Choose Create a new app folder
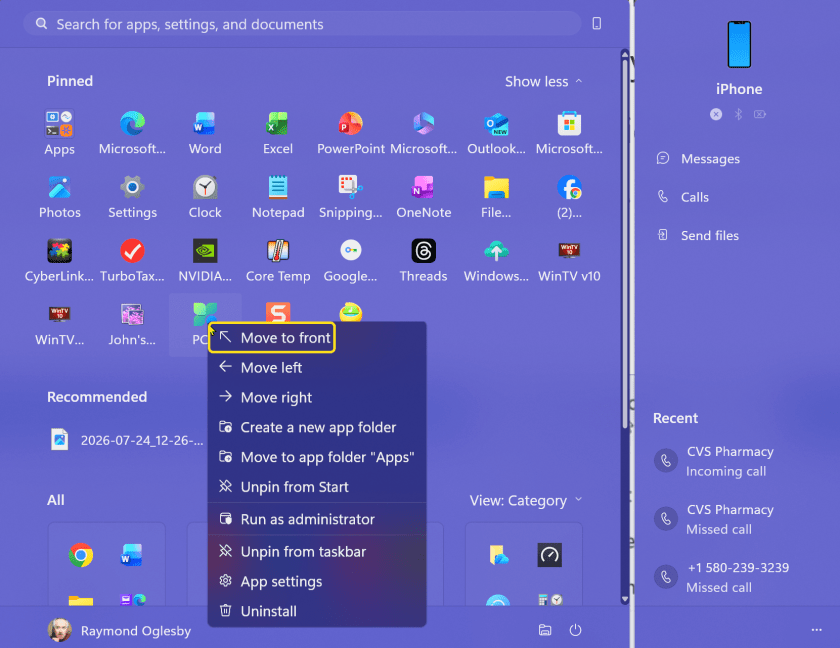This screenshot has height=648, width=840. coord(317,427)
